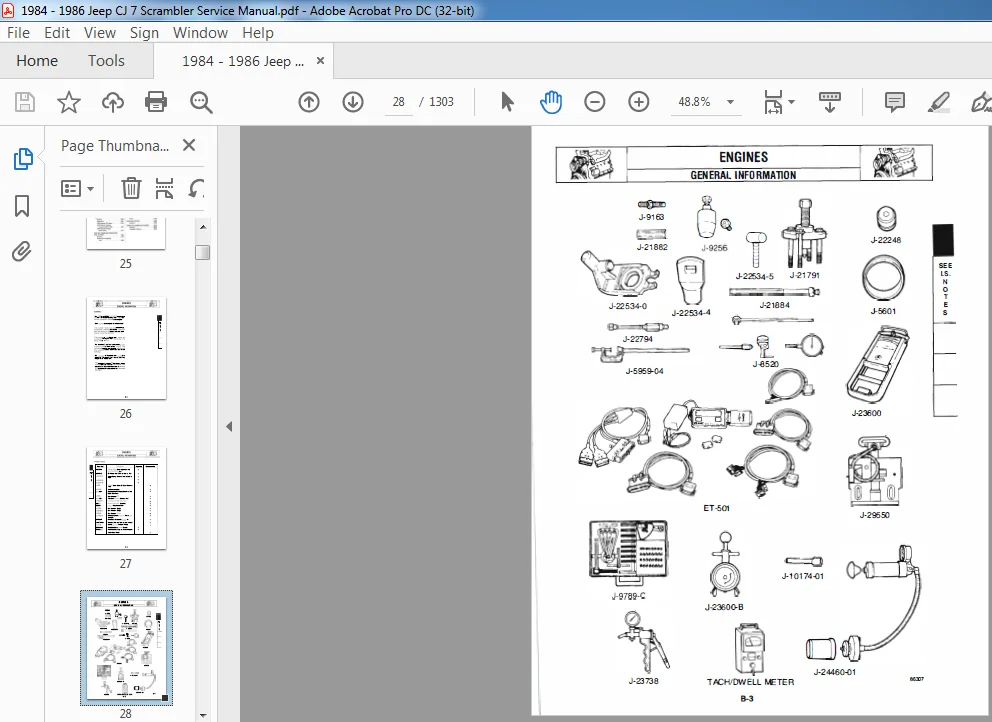Close the 1984 - 1986 Jeep document tab
Viewport: 992px width, 722px height.
tap(320, 61)
